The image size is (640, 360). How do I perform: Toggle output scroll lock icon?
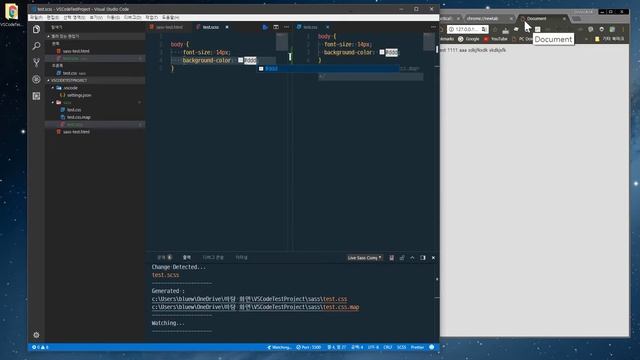click(x=402, y=258)
